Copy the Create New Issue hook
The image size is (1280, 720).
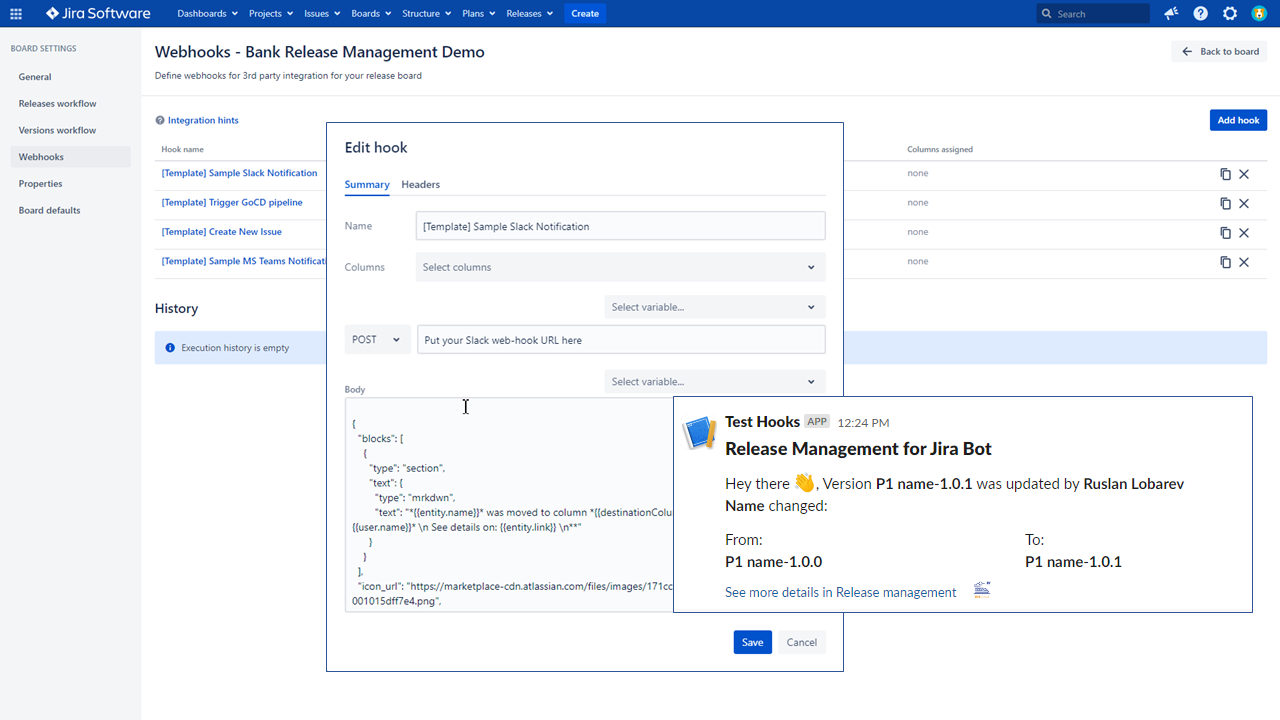pos(1225,233)
